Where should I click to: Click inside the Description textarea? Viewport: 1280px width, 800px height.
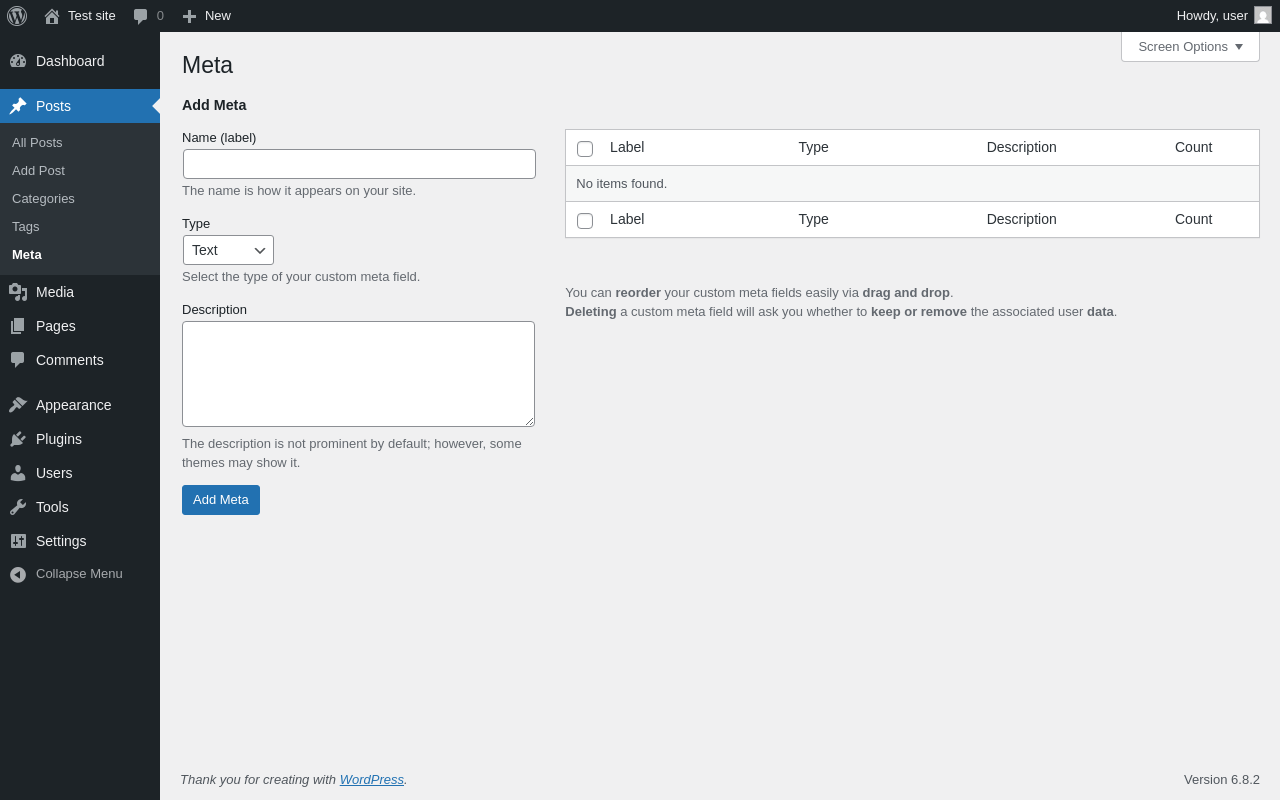[x=358, y=374]
